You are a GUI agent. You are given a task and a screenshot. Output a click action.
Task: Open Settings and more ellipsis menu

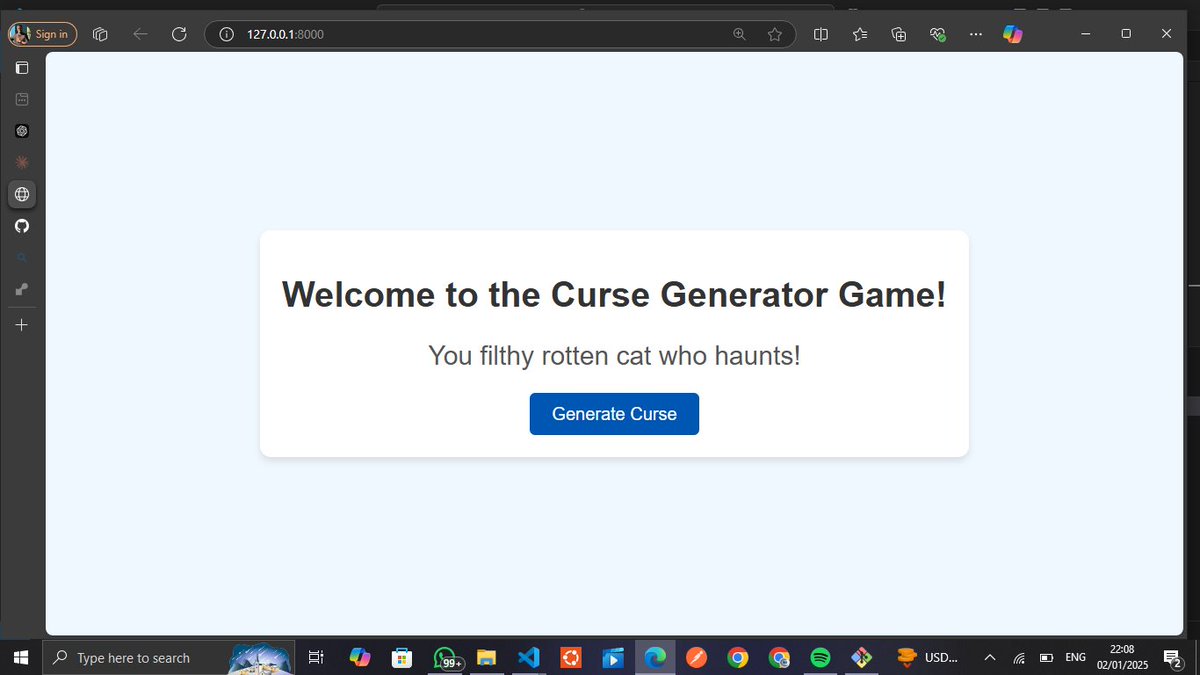976,34
